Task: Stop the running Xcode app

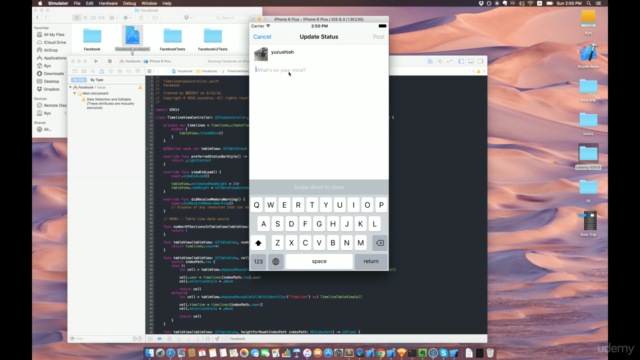Action: [x=110, y=61]
